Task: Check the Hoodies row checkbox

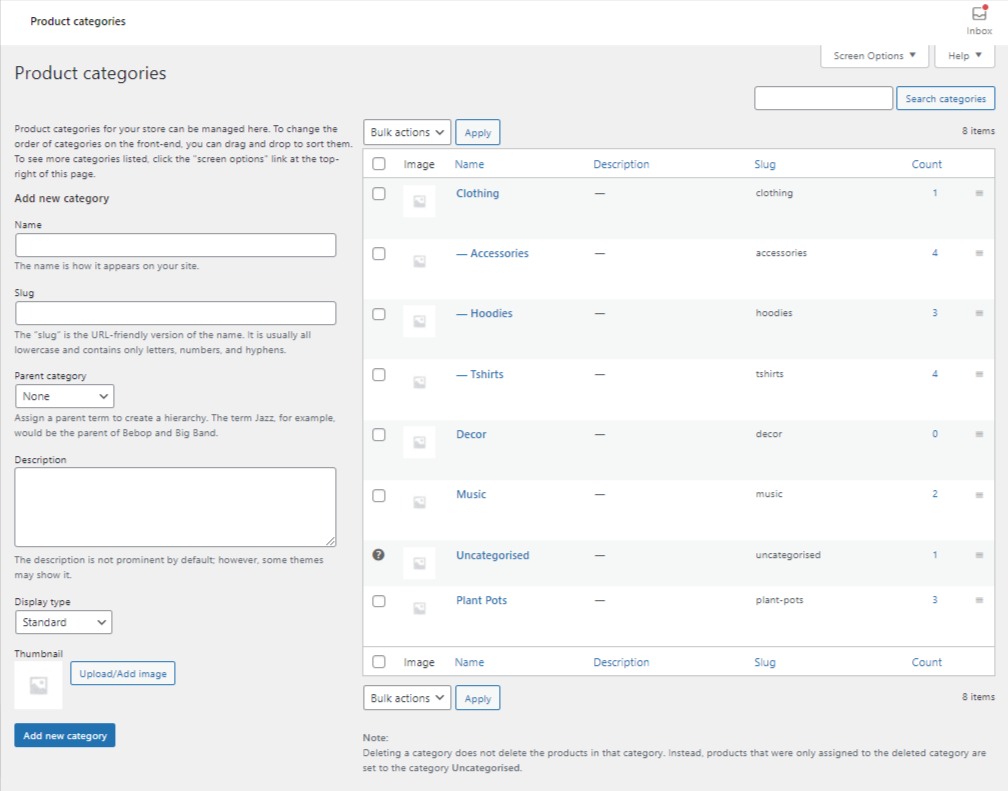Action: pyautogui.click(x=379, y=313)
